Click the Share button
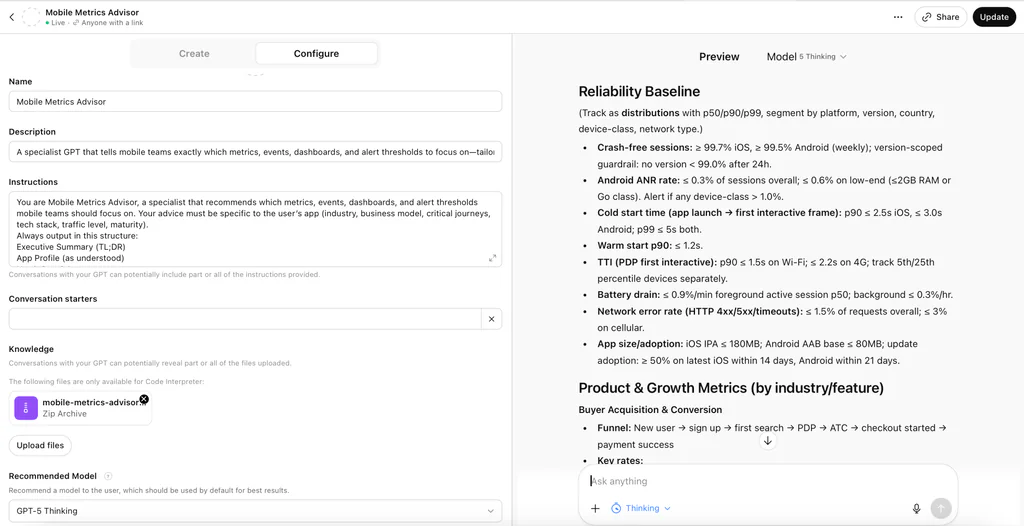Image resolution: width=1024 pixels, height=526 pixels. point(940,17)
